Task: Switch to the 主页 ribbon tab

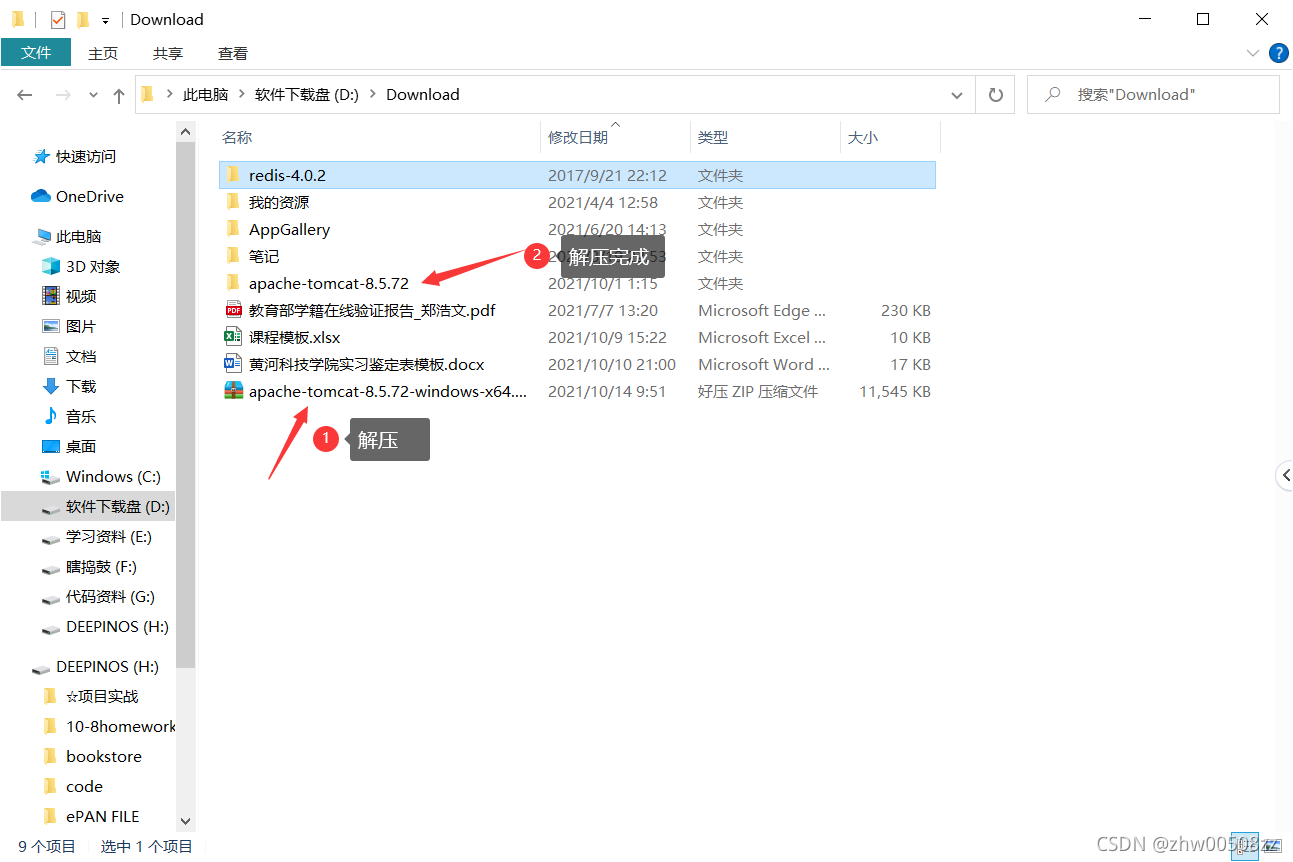Action: [103, 53]
